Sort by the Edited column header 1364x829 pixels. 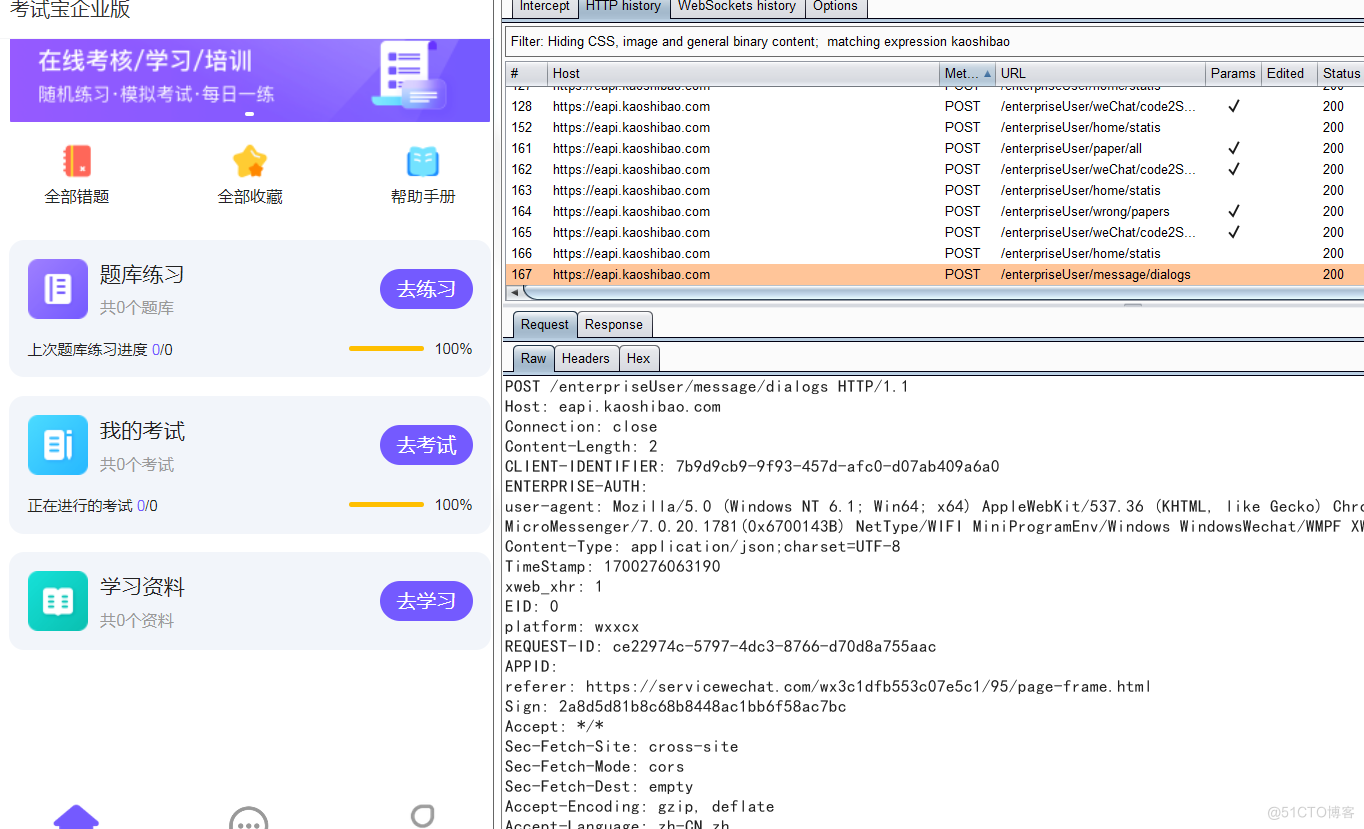pyautogui.click(x=1290, y=73)
